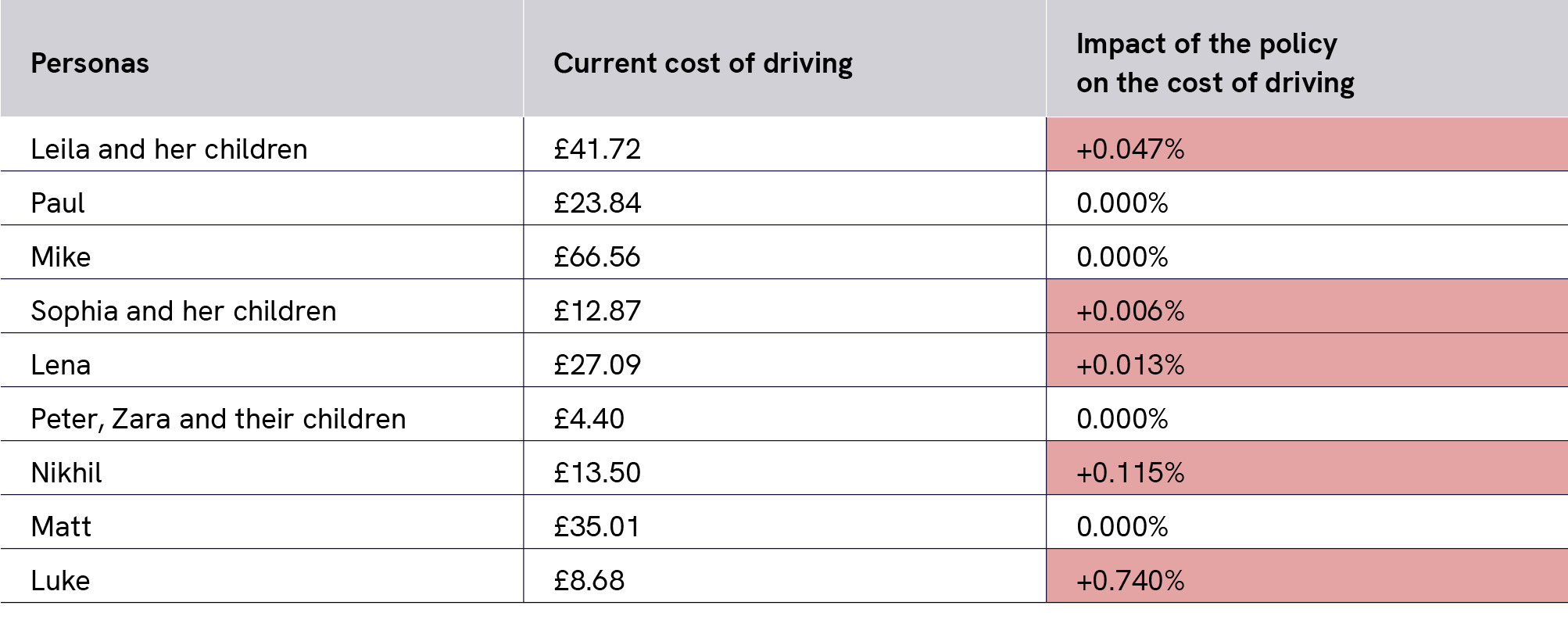This screenshot has height=627, width=1568.
Task: Click the £66.56 cost value
Action: click(x=597, y=256)
